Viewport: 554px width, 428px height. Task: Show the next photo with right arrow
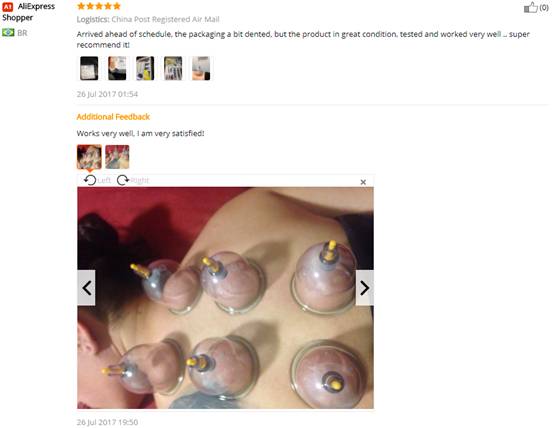pos(365,288)
